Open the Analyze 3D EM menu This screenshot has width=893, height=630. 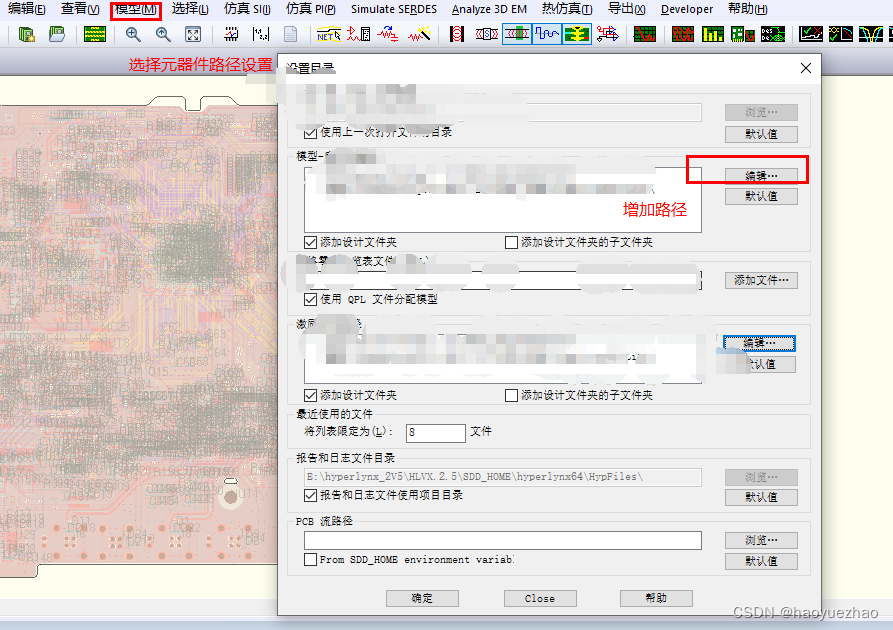[x=489, y=9]
